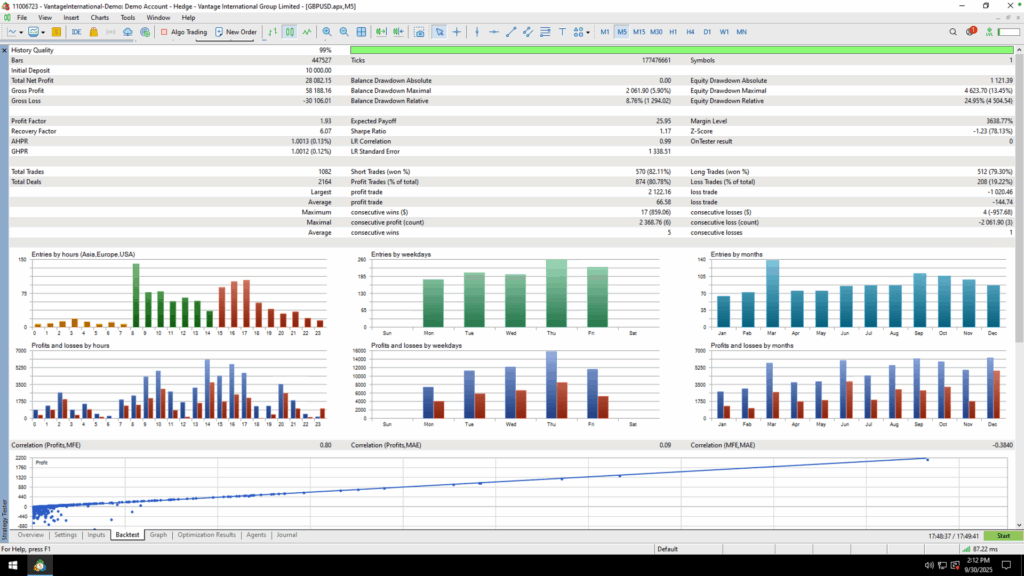Open the toolbar search magnifier
The width and height of the screenshot is (1024, 576).
[953, 32]
